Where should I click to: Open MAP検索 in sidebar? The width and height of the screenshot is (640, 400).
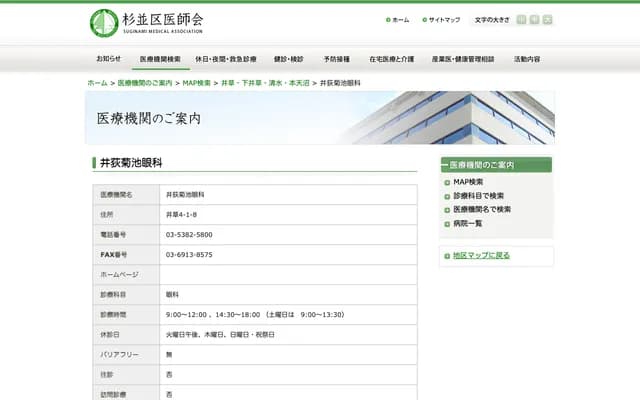point(468,182)
